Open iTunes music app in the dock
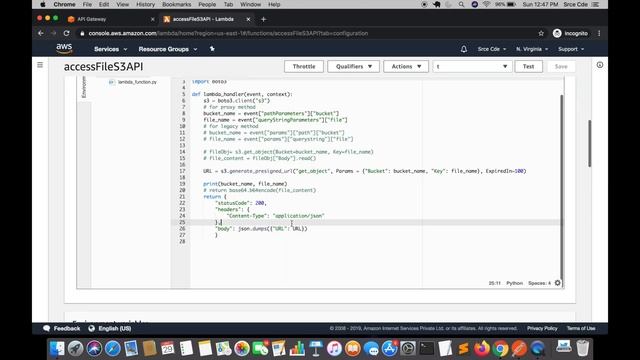Viewport: 640px width, 360px height. coord(334,349)
